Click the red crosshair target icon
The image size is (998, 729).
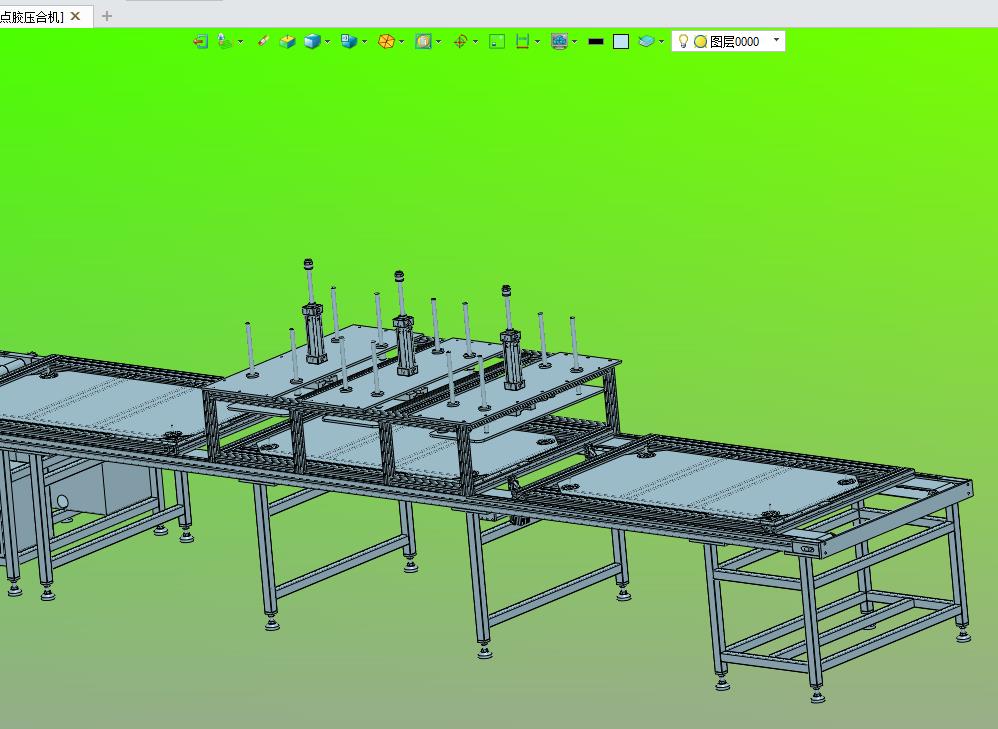coord(460,41)
